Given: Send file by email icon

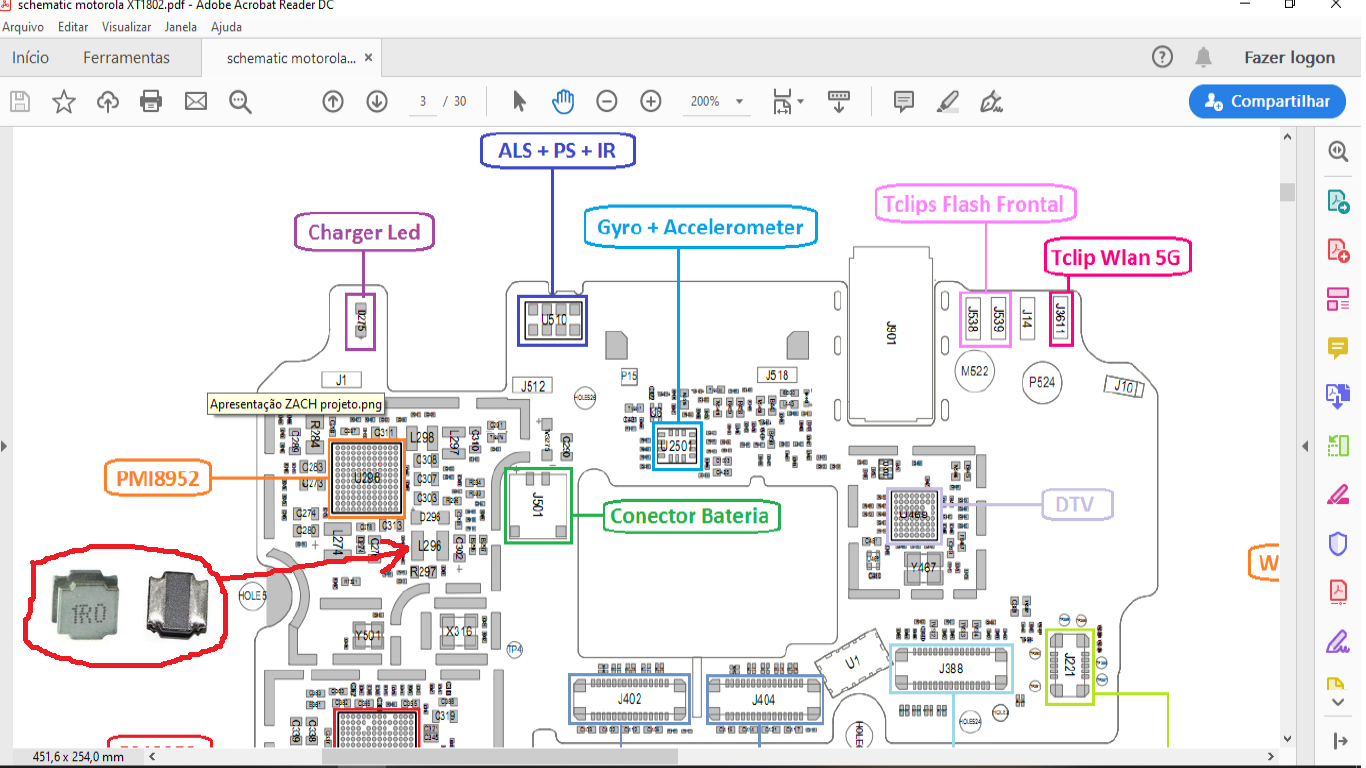Looking at the screenshot, I should pos(196,101).
